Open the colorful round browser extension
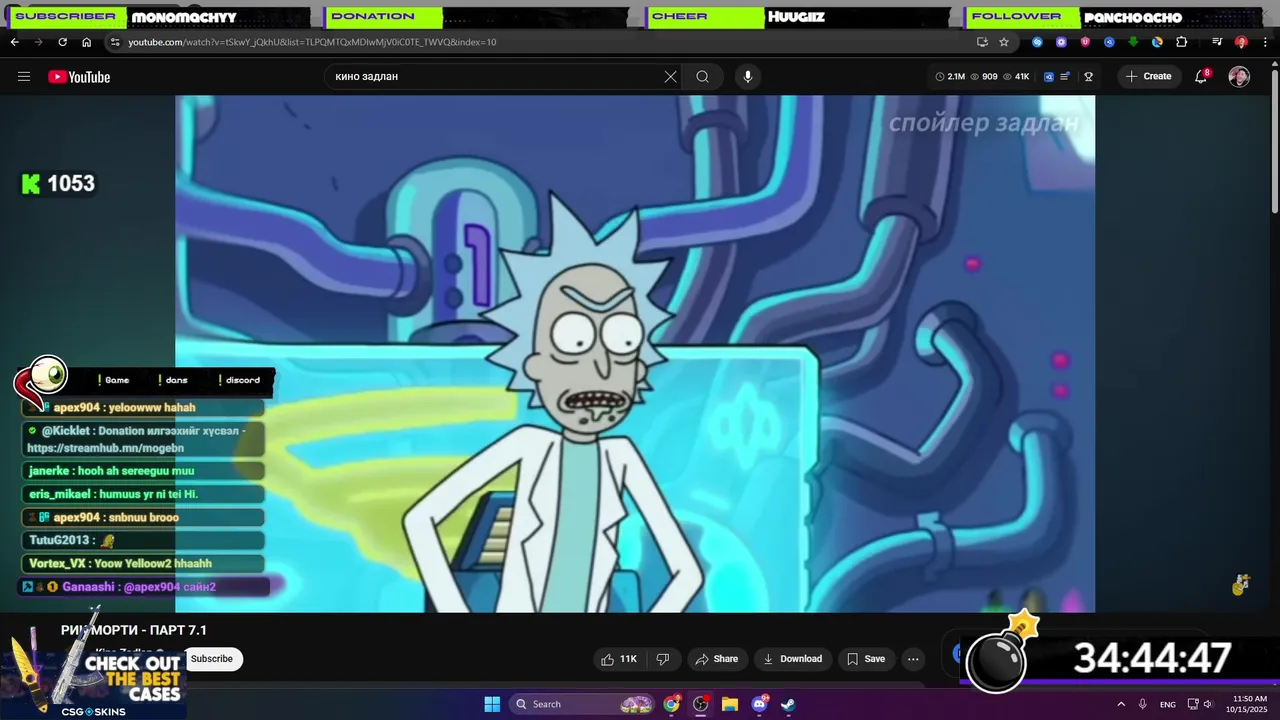The image size is (1280, 720). [1157, 42]
